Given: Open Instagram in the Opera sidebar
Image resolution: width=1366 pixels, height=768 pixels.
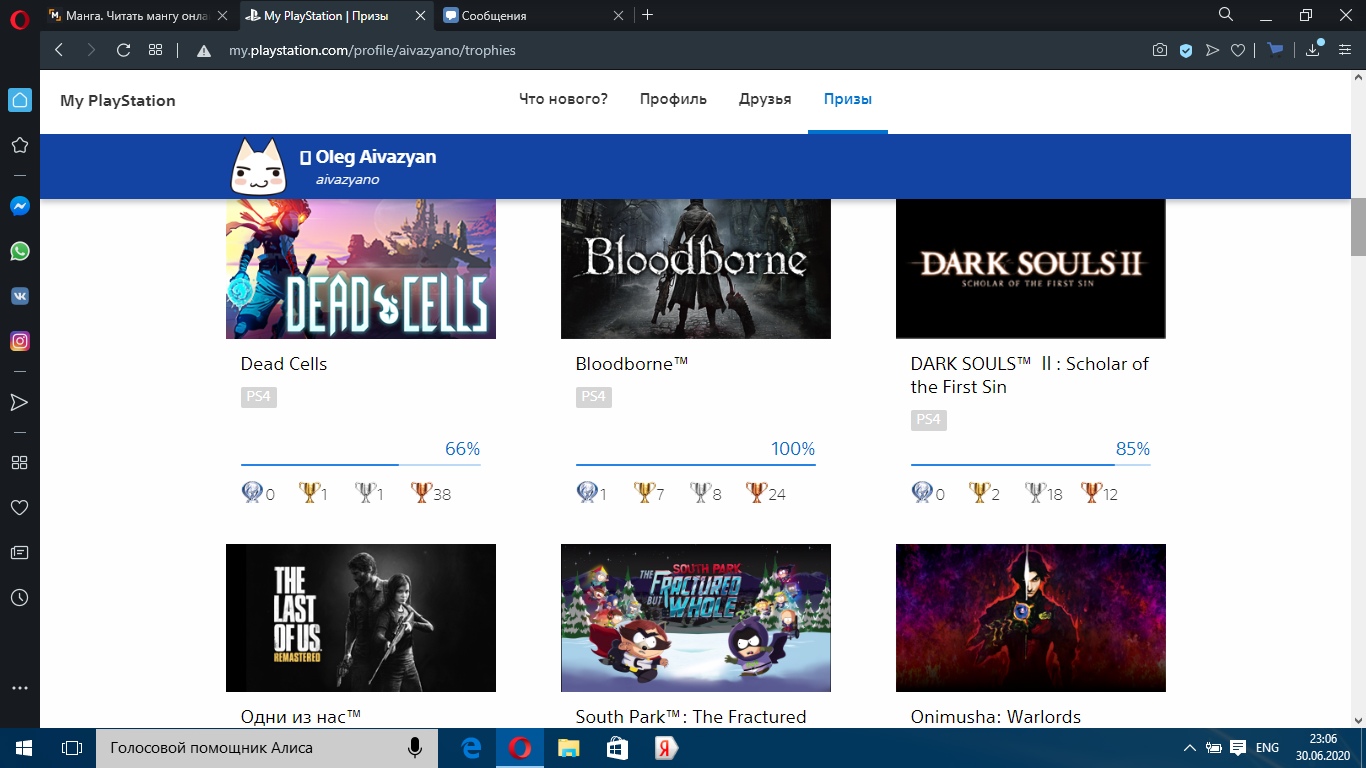Looking at the screenshot, I should tap(19, 341).
